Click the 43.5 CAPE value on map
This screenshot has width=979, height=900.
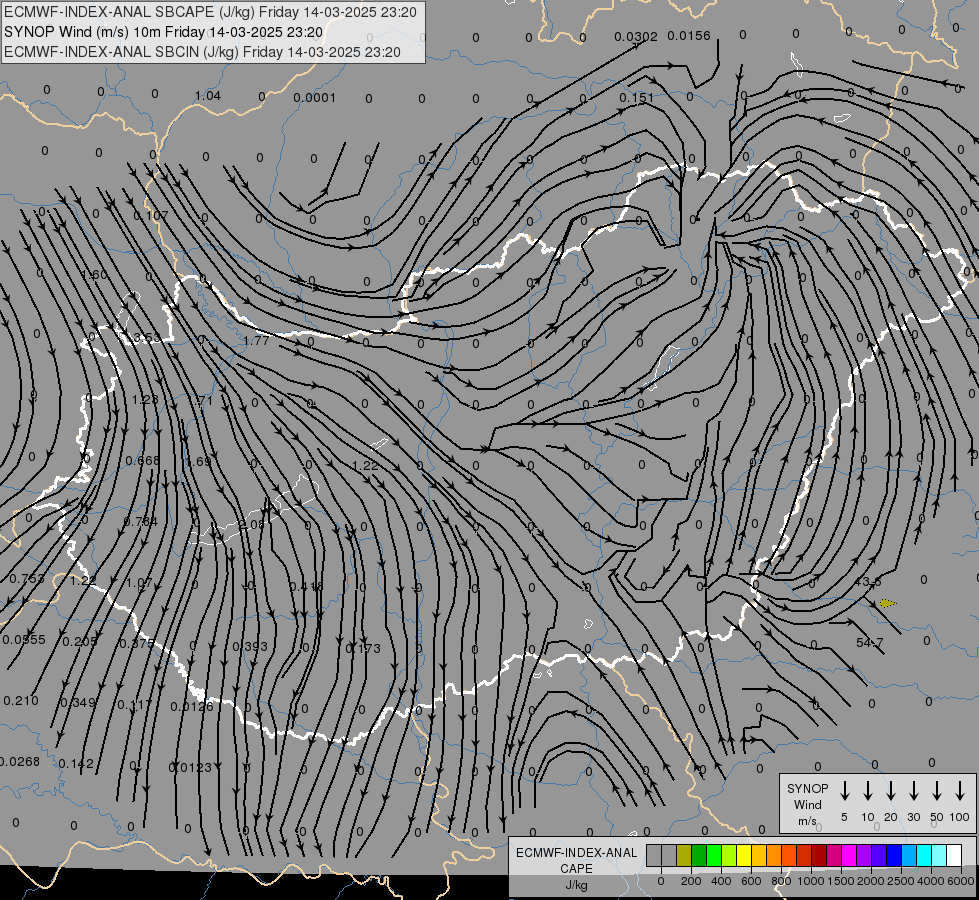tap(868, 581)
